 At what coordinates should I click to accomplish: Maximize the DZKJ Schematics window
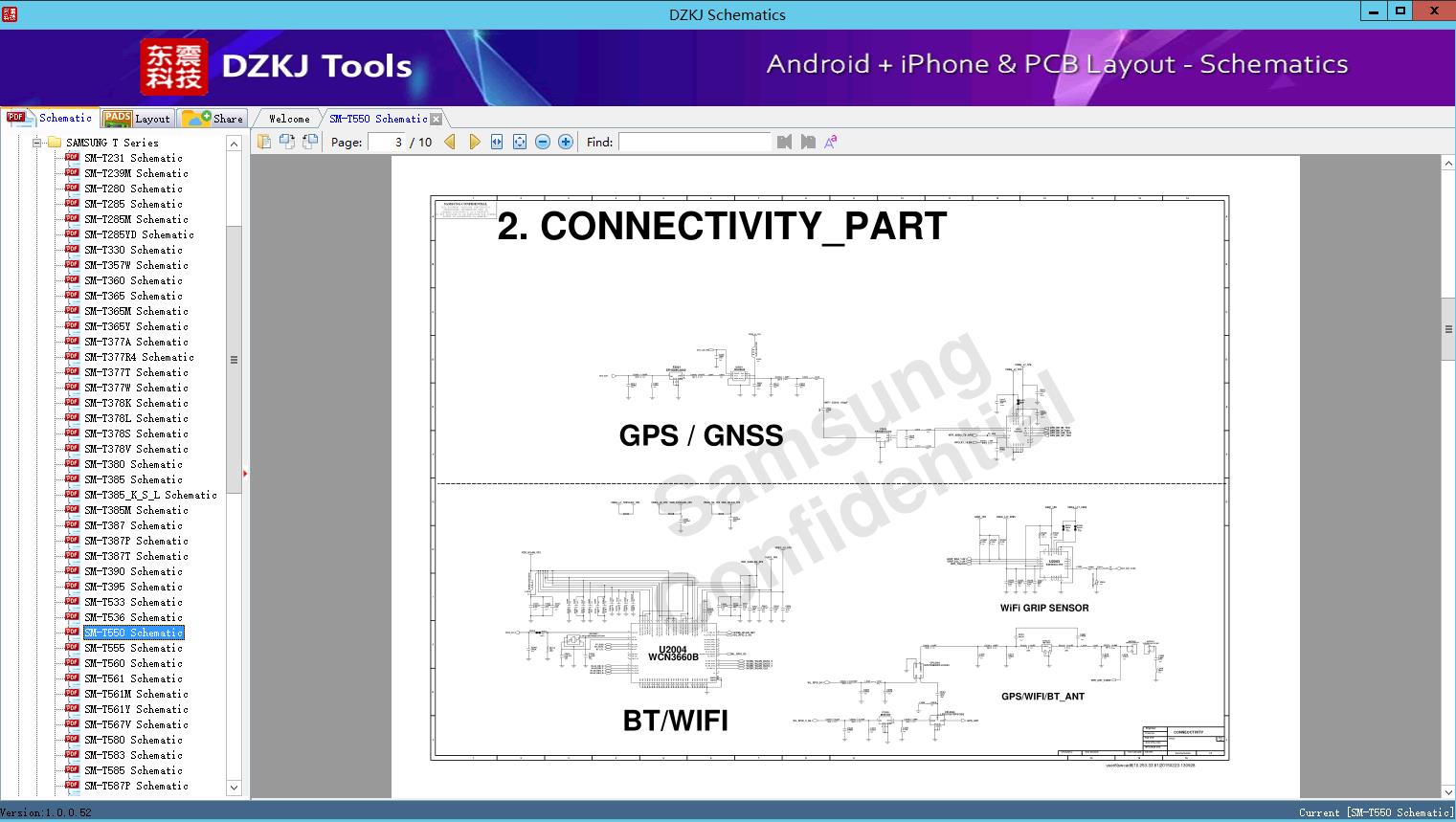click(1400, 12)
